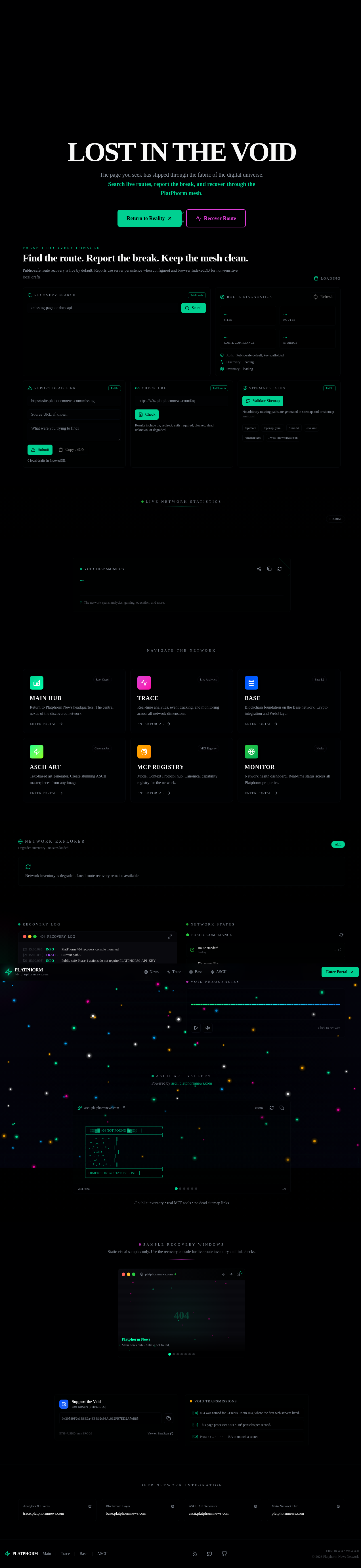This screenshot has height=1568, width=361.
Task: Mute the Void Frequencies sound
Action: (207, 1028)
